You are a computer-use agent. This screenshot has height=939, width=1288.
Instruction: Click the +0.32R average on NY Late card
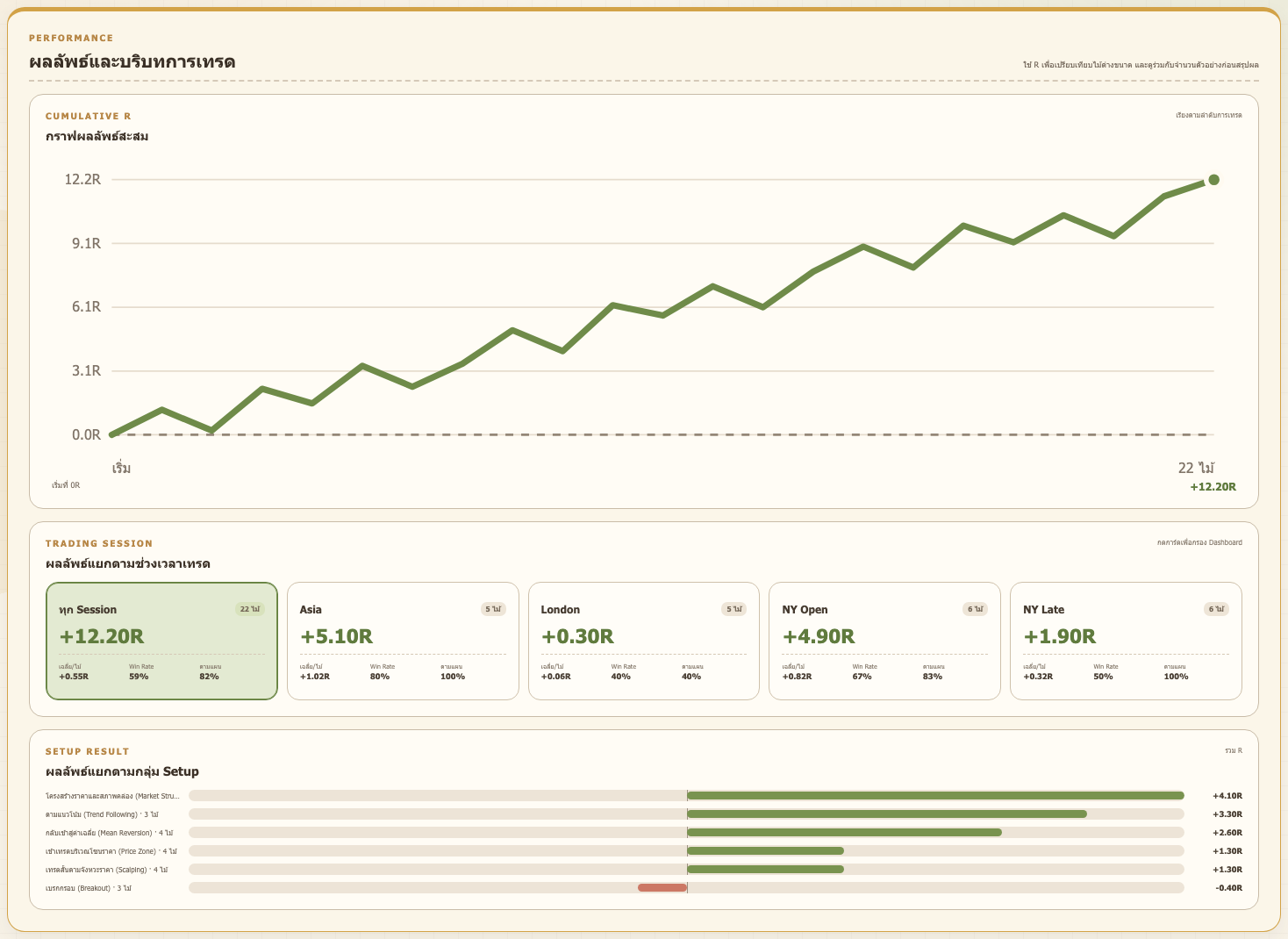coord(1038,677)
